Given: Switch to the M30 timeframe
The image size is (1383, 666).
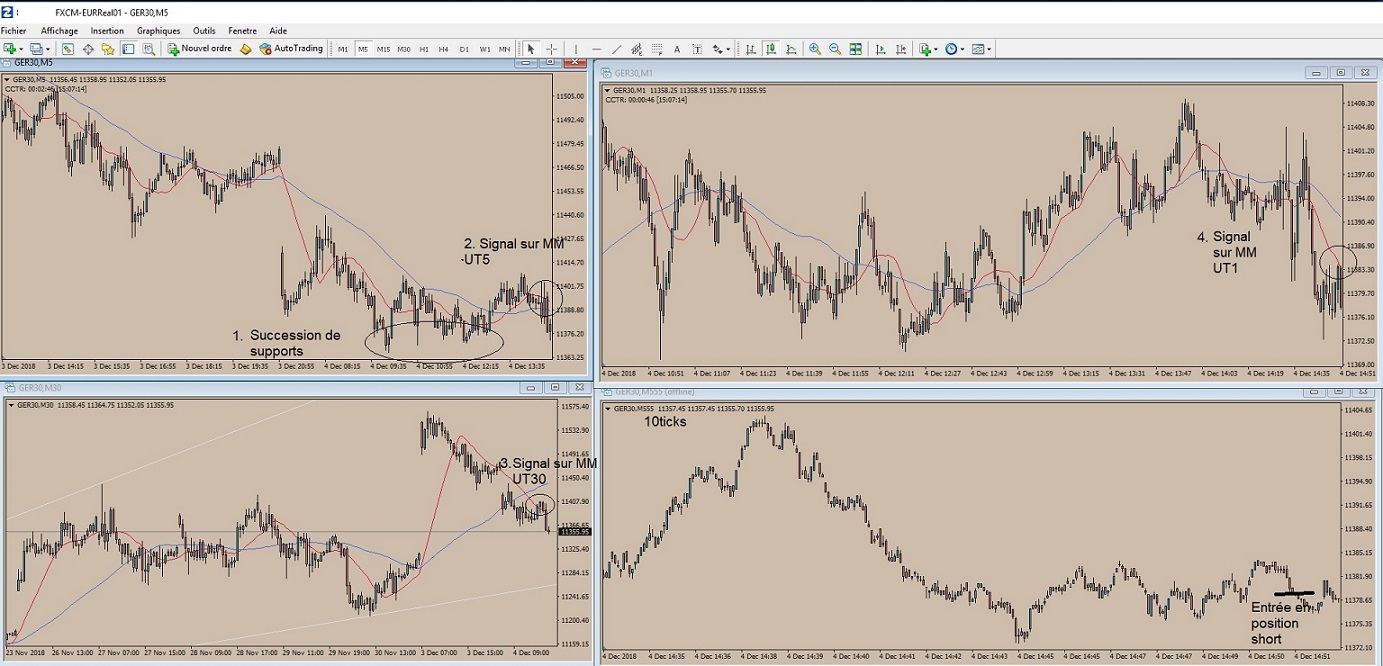Looking at the screenshot, I should pyautogui.click(x=404, y=49).
